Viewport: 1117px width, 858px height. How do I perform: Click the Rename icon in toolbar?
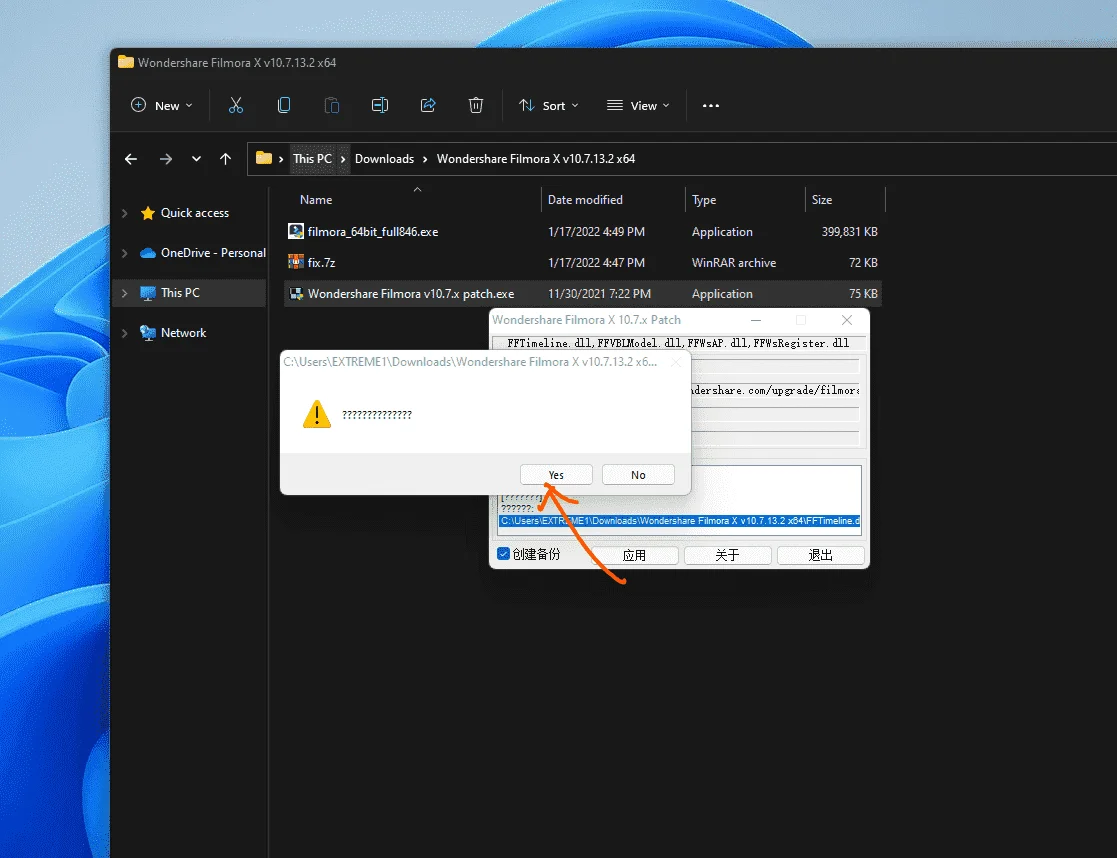pos(380,105)
